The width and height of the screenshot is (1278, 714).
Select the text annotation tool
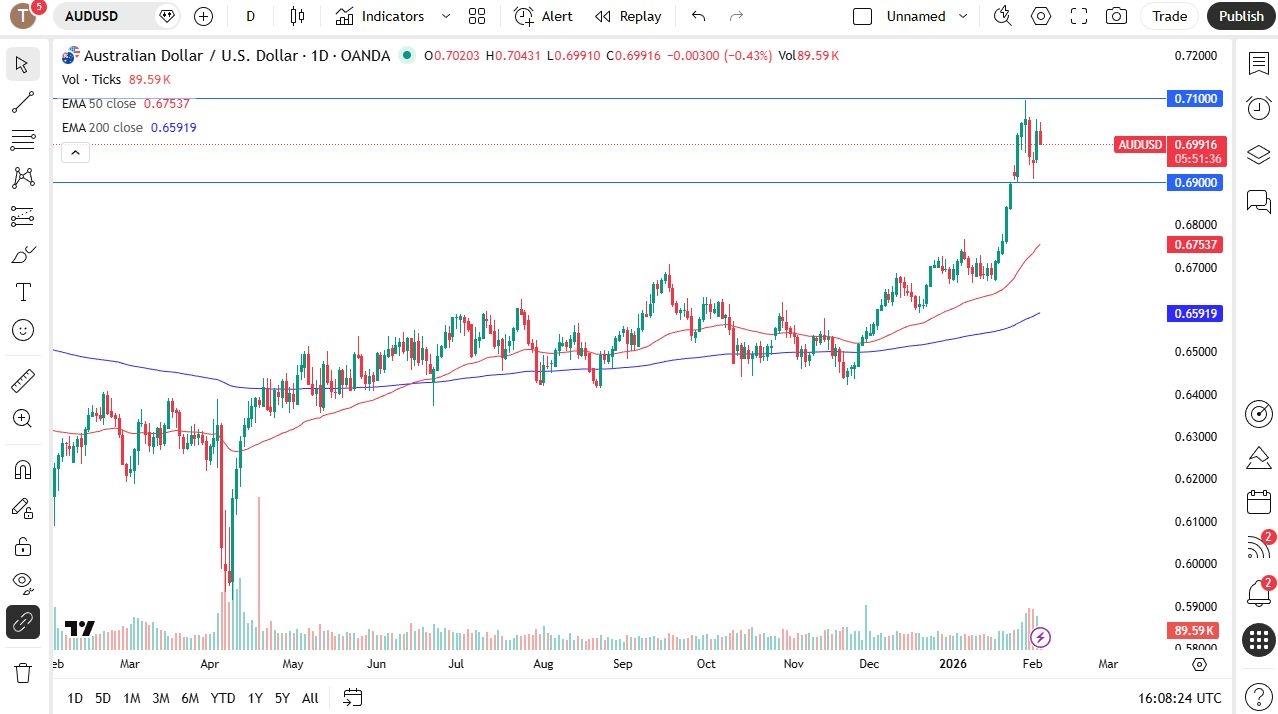coord(22,292)
